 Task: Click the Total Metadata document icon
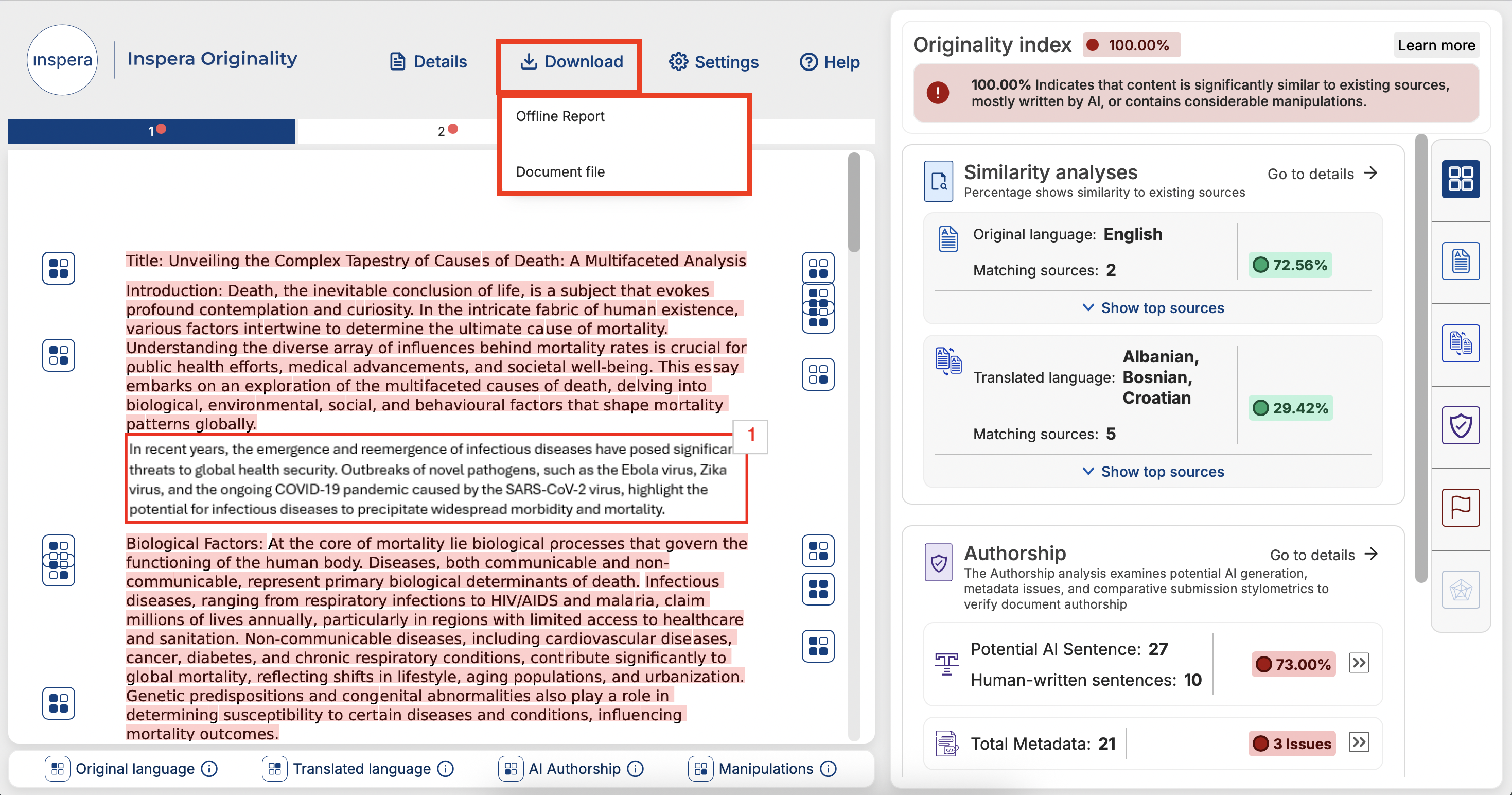click(946, 744)
